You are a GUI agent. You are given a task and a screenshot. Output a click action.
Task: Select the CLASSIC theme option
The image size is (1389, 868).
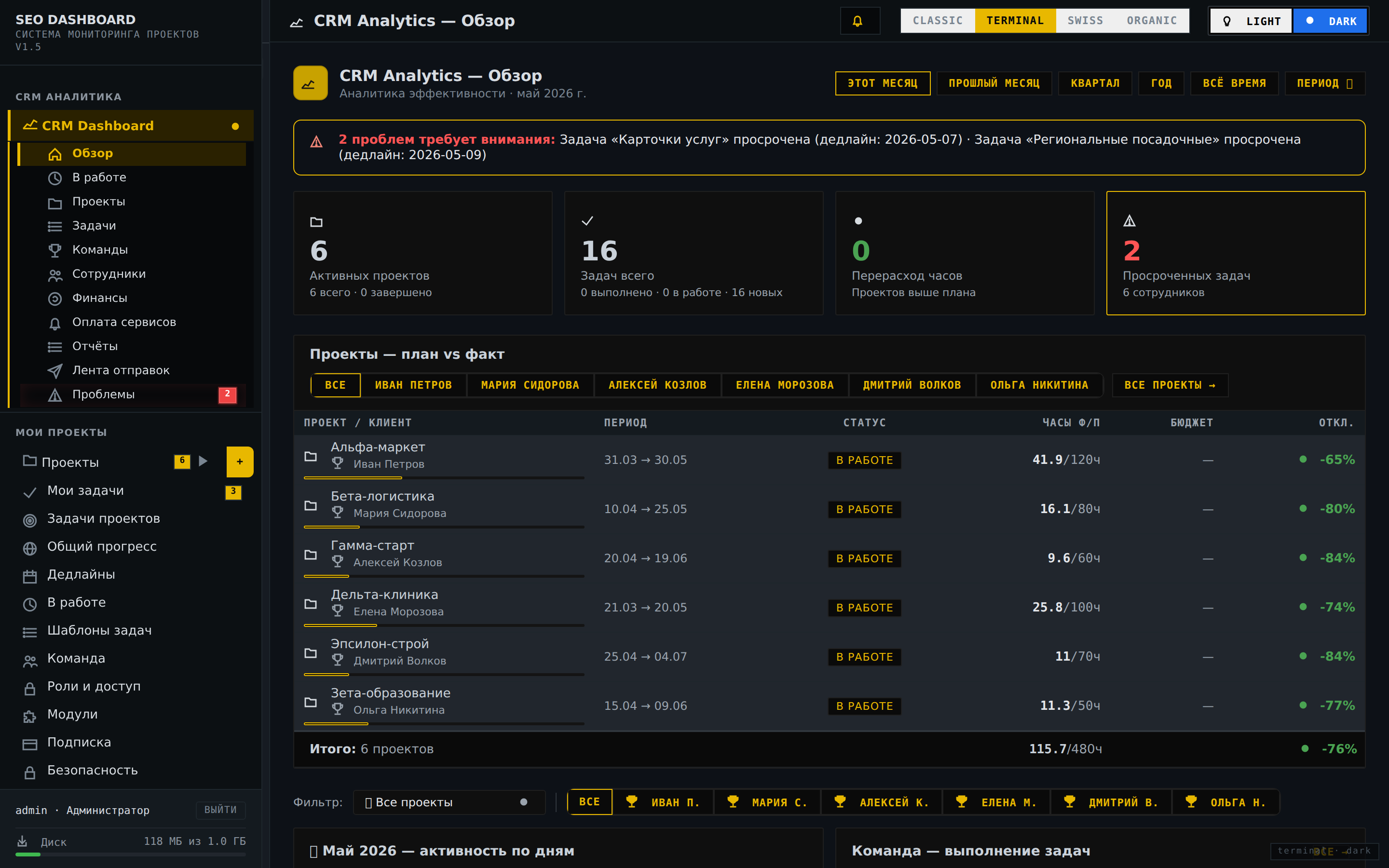click(937, 21)
